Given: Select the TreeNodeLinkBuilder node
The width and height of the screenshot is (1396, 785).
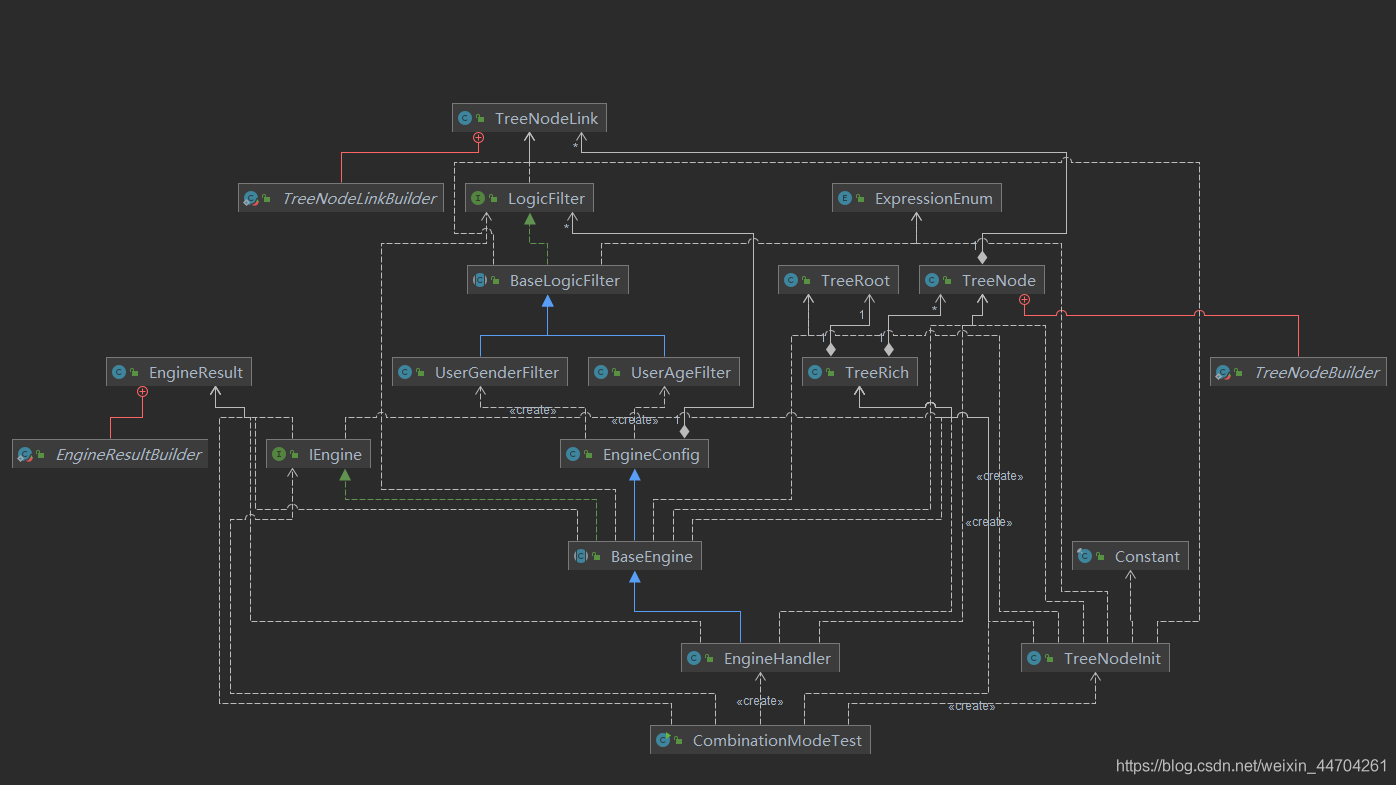Looking at the screenshot, I should click(x=342, y=198).
